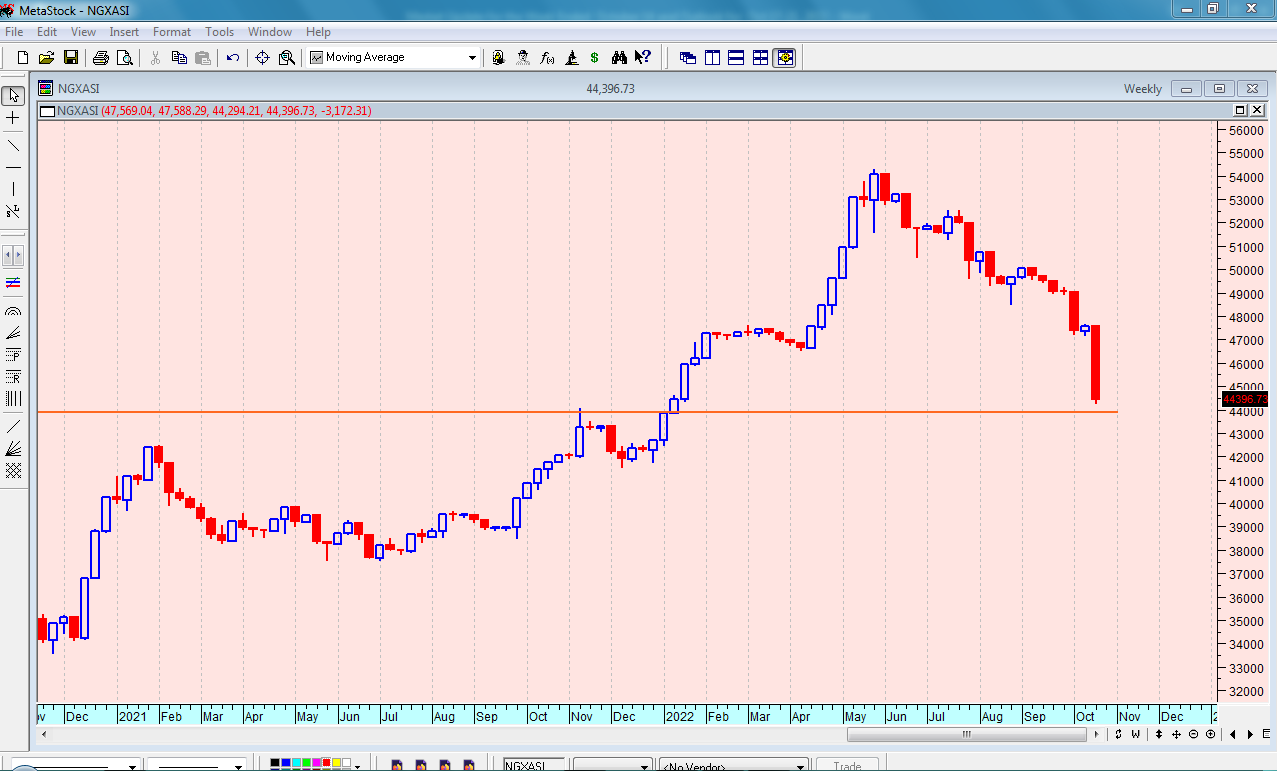Open the Indicator Builder f(x) icon
Image resolution: width=1277 pixels, height=771 pixels.
[x=547, y=58]
